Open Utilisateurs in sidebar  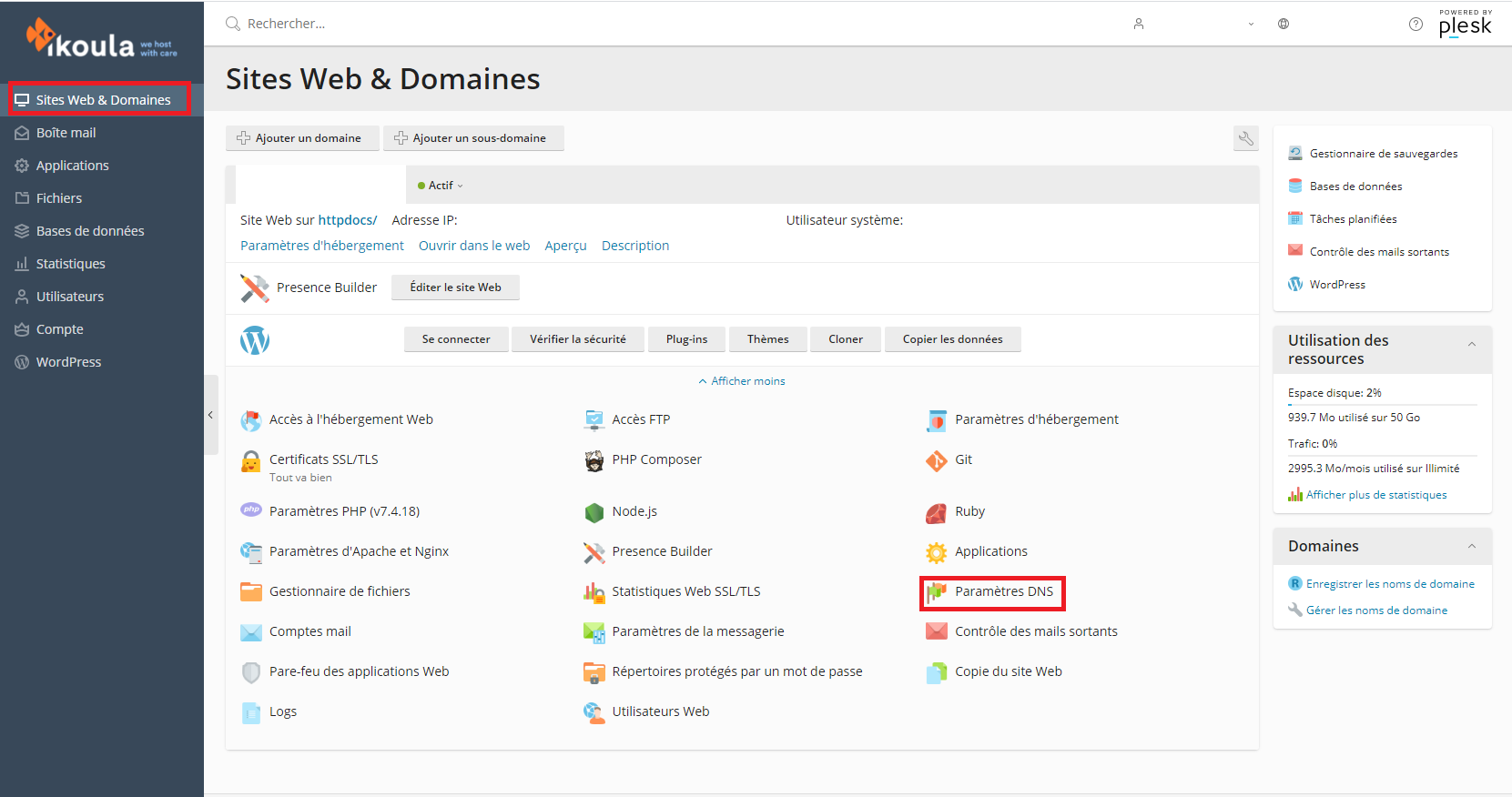coord(102,297)
